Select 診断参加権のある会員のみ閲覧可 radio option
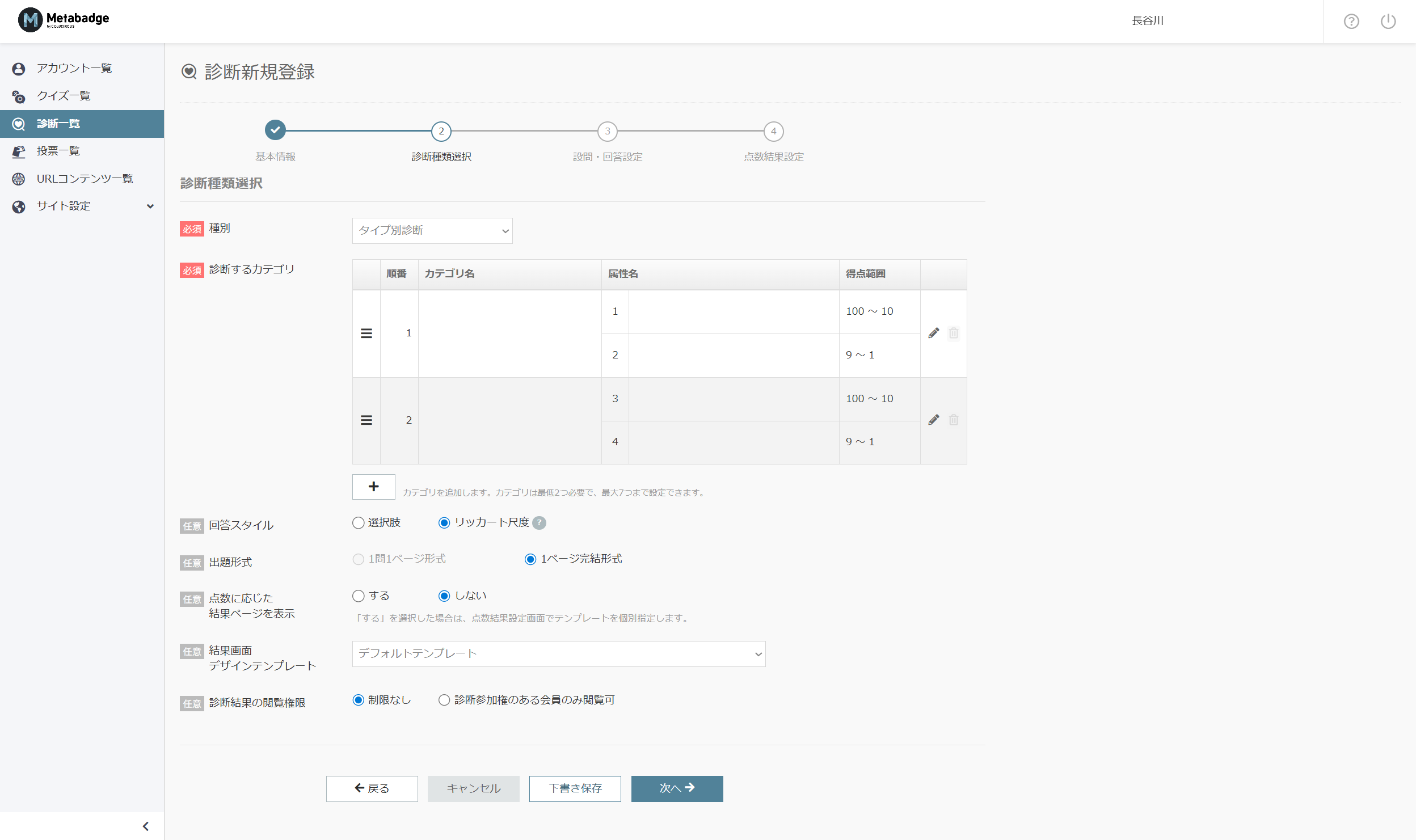Image resolution: width=1416 pixels, height=840 pixels. 444,700
